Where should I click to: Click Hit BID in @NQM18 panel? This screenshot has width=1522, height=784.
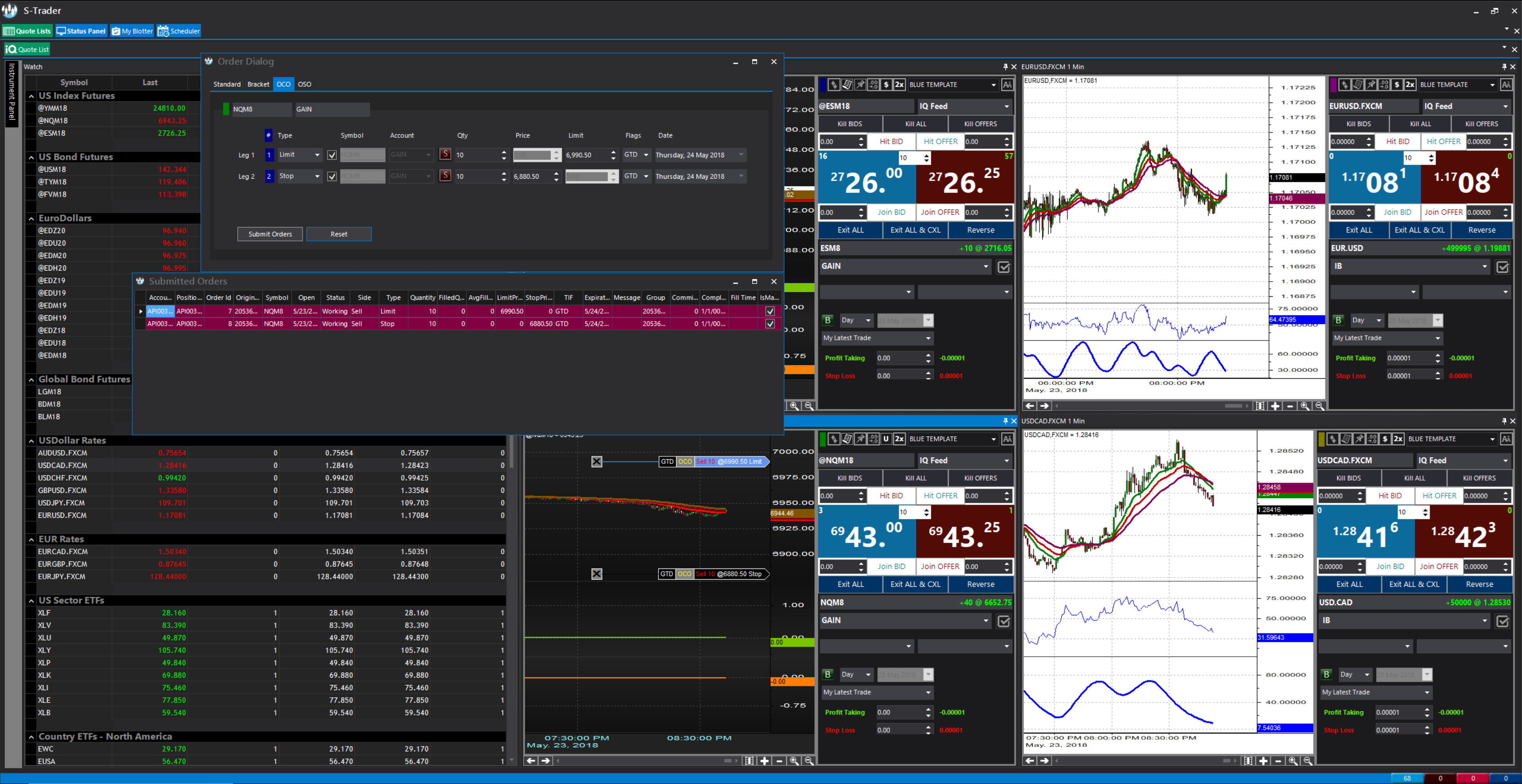891,496
